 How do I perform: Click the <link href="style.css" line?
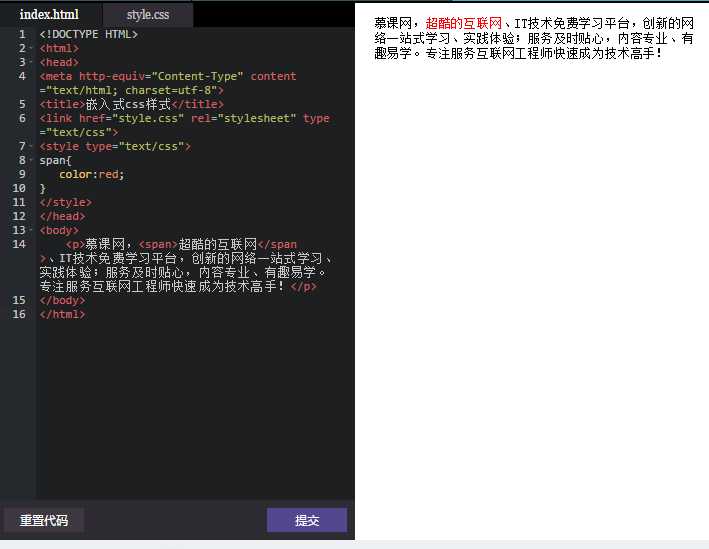(x=184, y=118)
